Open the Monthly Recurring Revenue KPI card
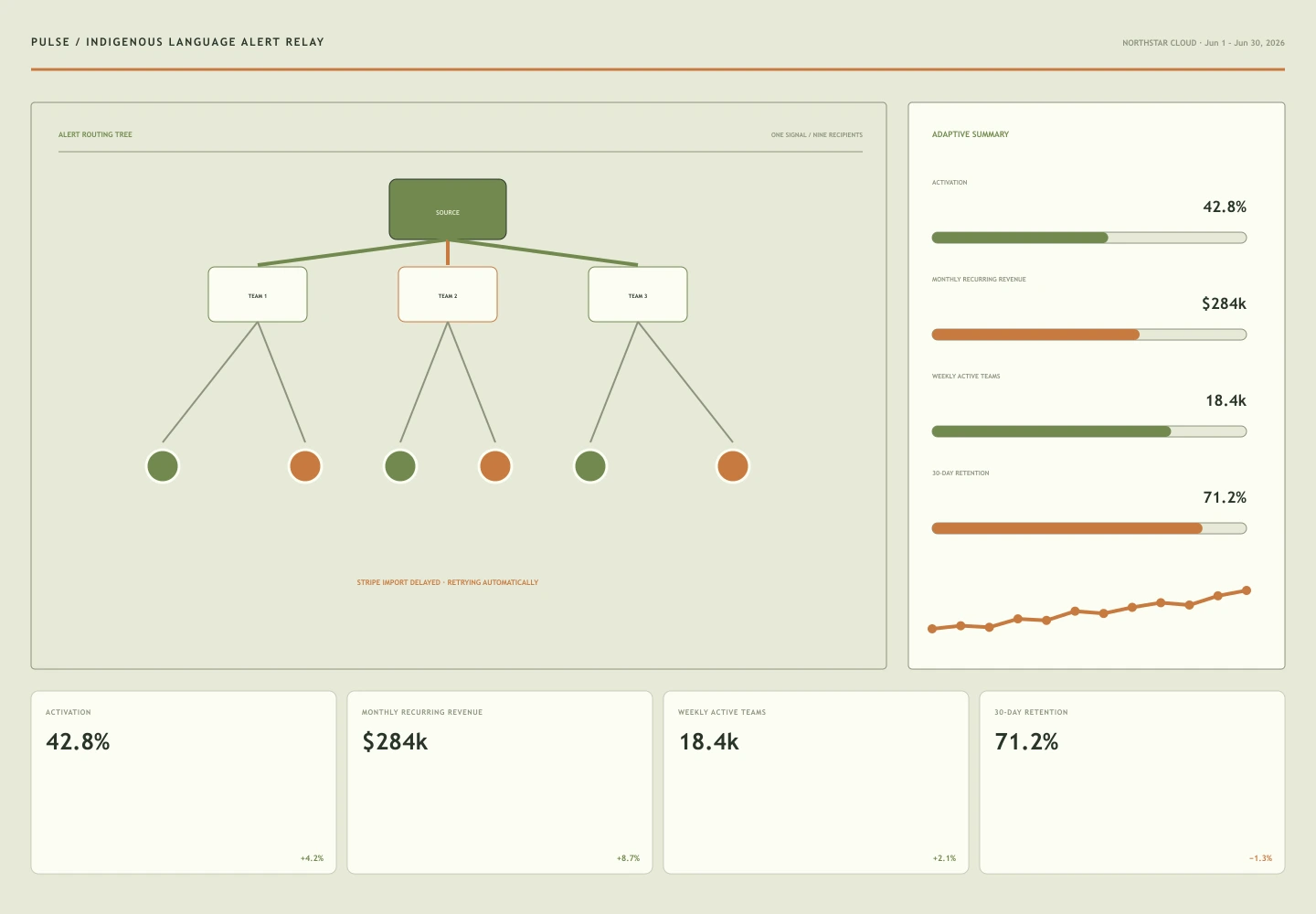The image size is (1316, 914). (x=500, y=782)
